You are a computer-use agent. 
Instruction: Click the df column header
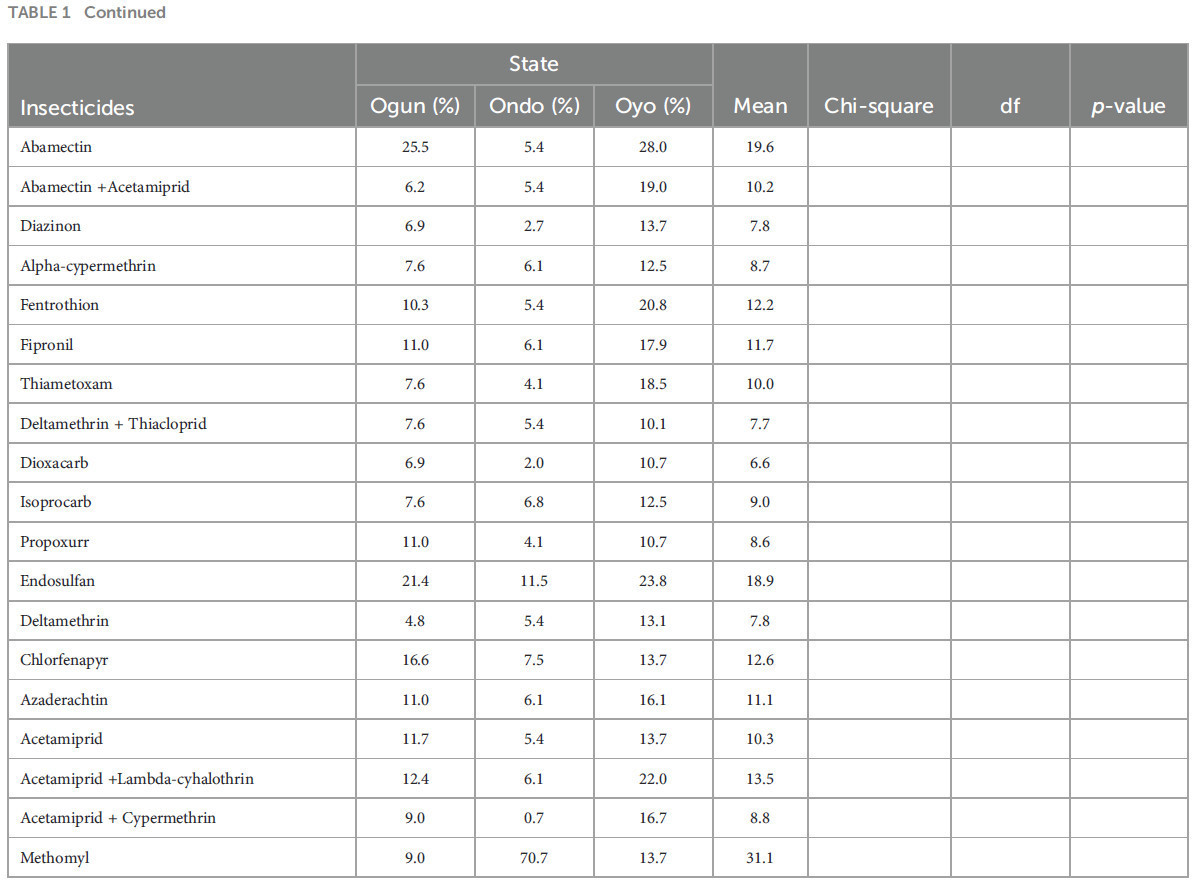(x=1010, y=106)
